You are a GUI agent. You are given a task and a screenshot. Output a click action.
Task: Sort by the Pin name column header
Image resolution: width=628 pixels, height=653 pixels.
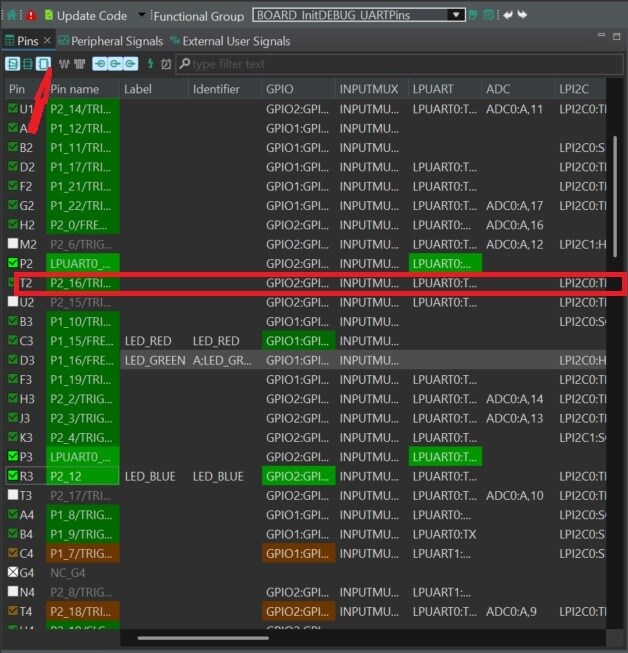click(x=75, y=89)
